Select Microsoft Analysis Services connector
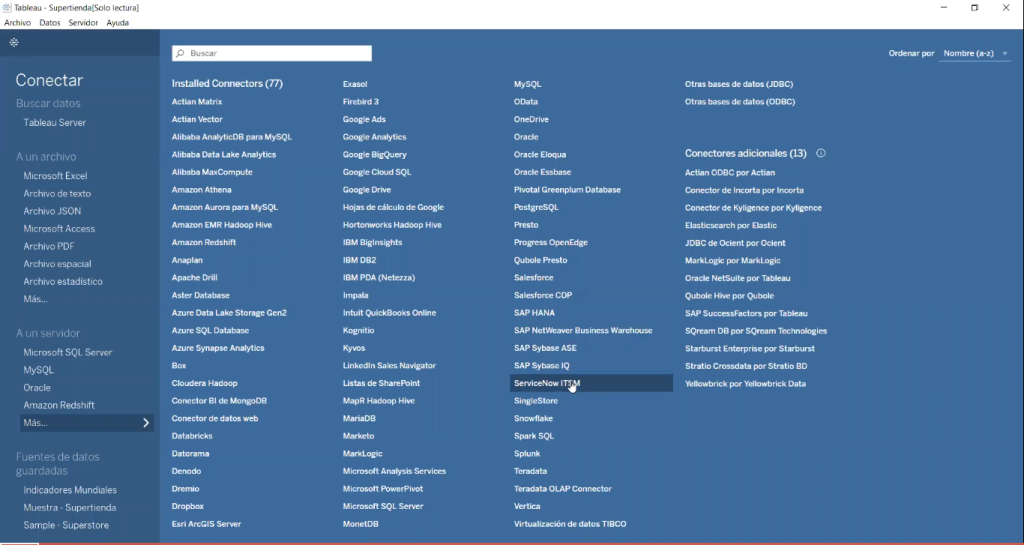The width and height of the screenshot is (1024, 545). tap(394, 471)
